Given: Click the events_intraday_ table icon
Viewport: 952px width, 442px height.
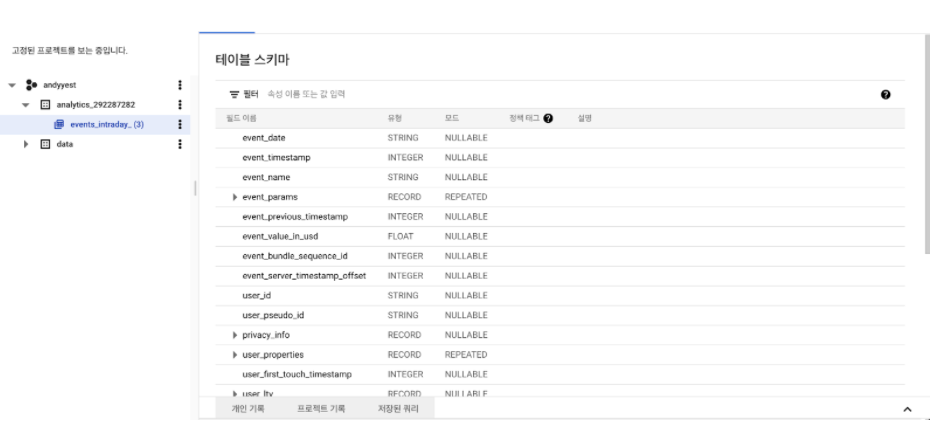Looking at the screenshot, I should (59, 124).
